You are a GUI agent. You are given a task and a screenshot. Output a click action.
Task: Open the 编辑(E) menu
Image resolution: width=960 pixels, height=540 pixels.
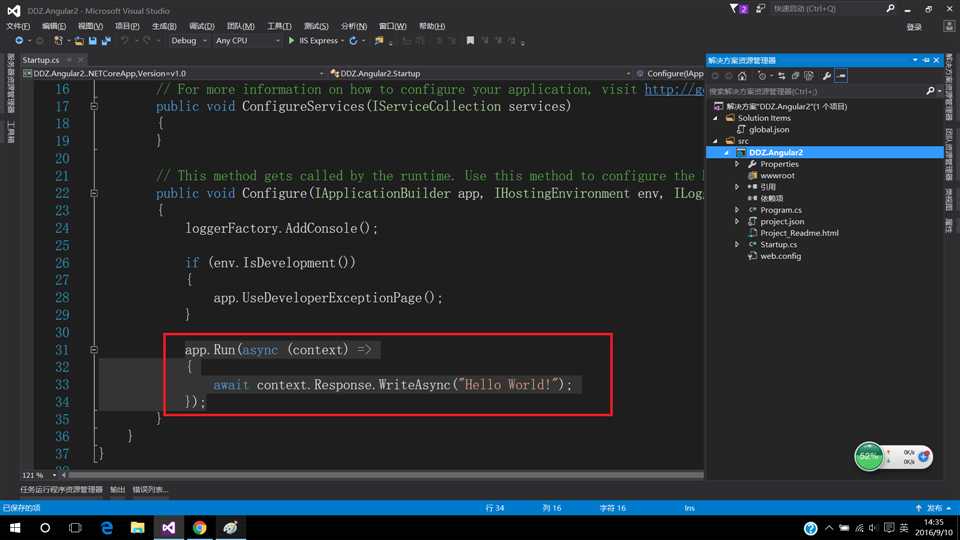click(54, 26)
